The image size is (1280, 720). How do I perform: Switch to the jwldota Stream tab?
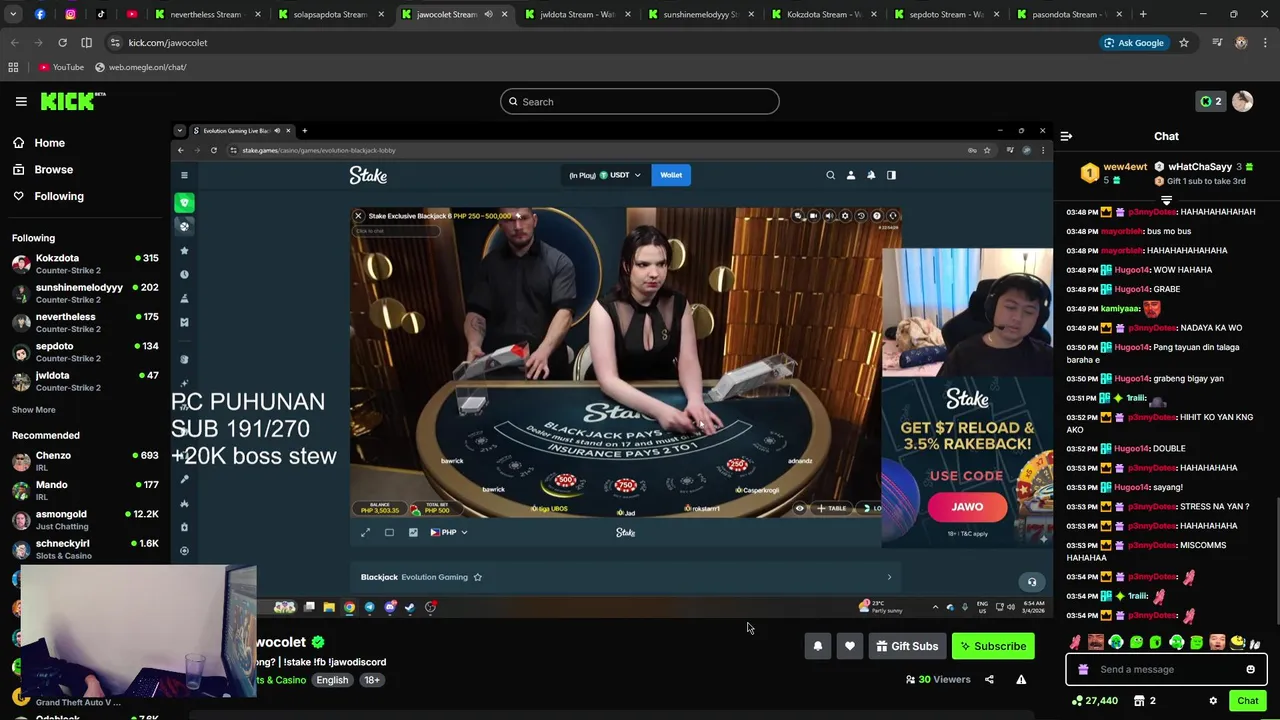tap(576, 14)
